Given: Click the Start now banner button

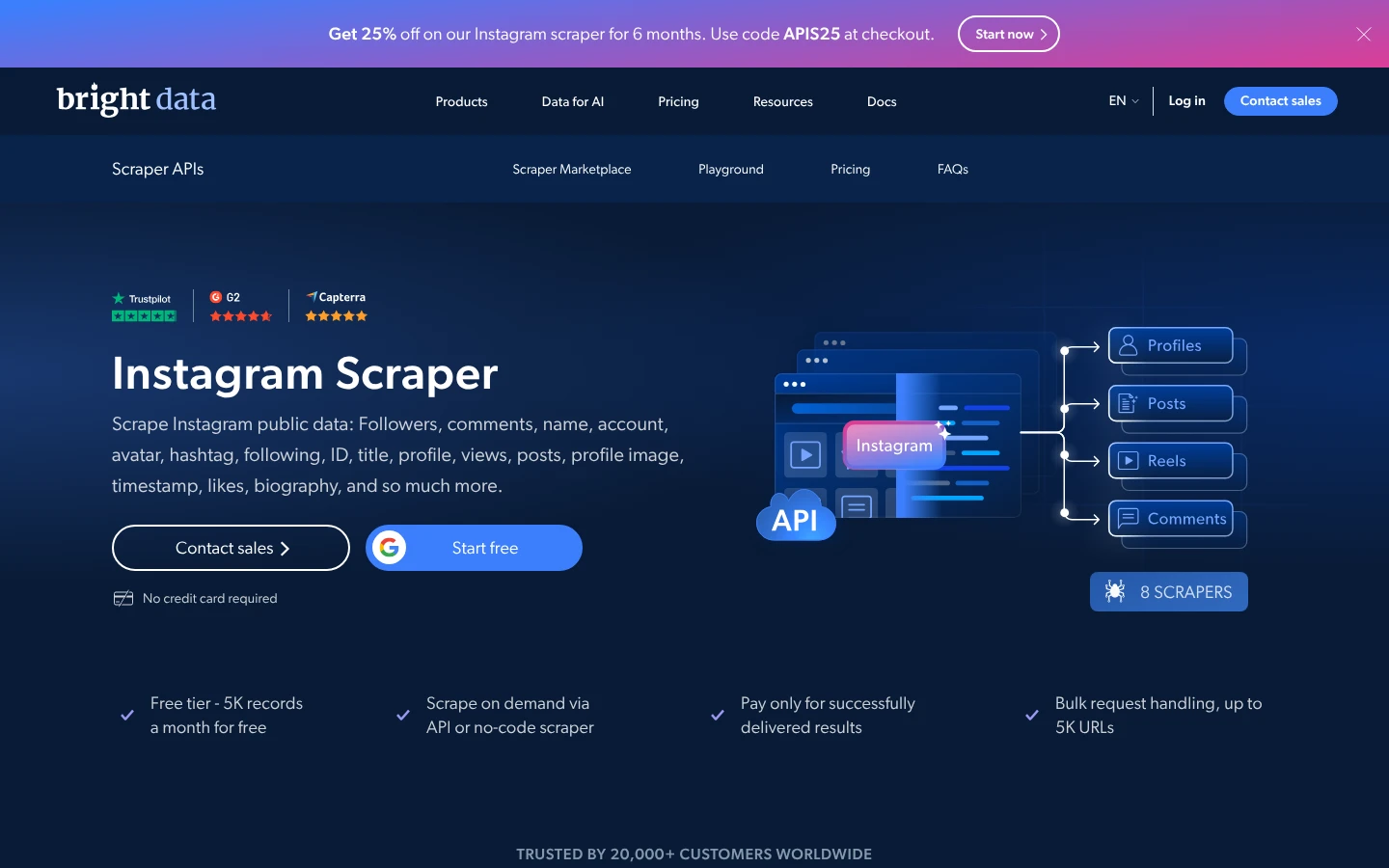Looking at the screenshot, I should point(1009,34).
